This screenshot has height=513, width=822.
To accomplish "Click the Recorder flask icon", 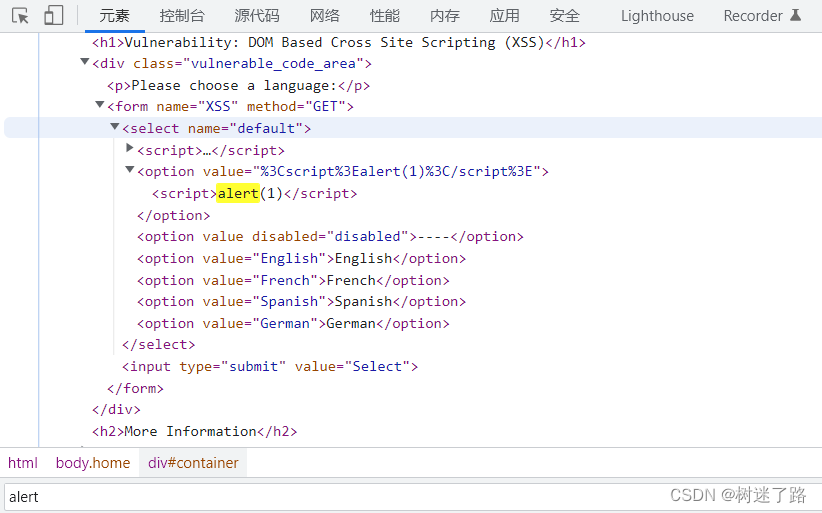I will coord(795,15).
